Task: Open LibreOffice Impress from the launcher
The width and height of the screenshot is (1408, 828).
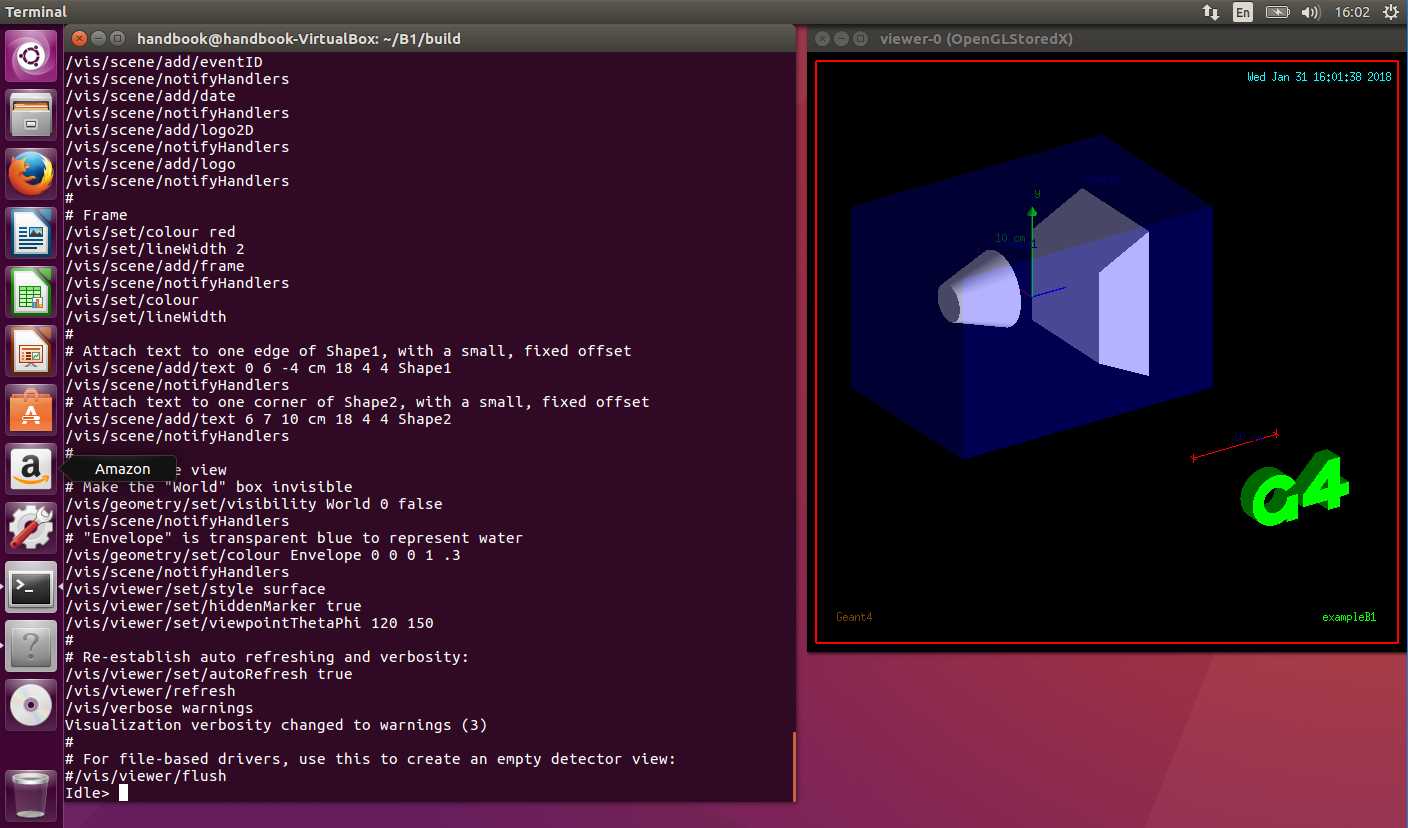Action: [x=31, y=351]
